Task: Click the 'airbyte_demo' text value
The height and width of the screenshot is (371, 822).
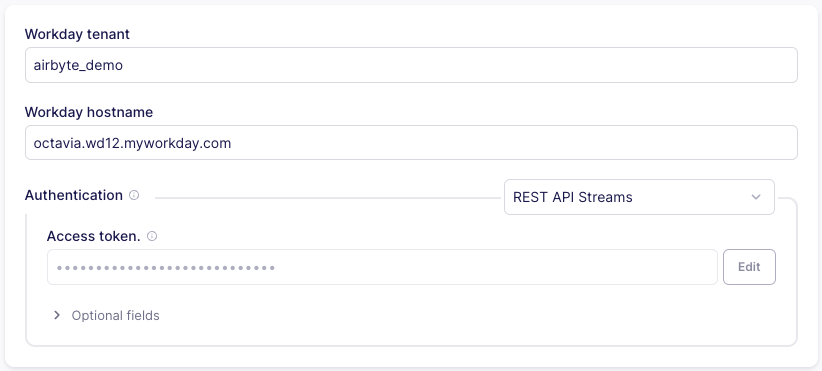Action: click(x=78, y=66)
